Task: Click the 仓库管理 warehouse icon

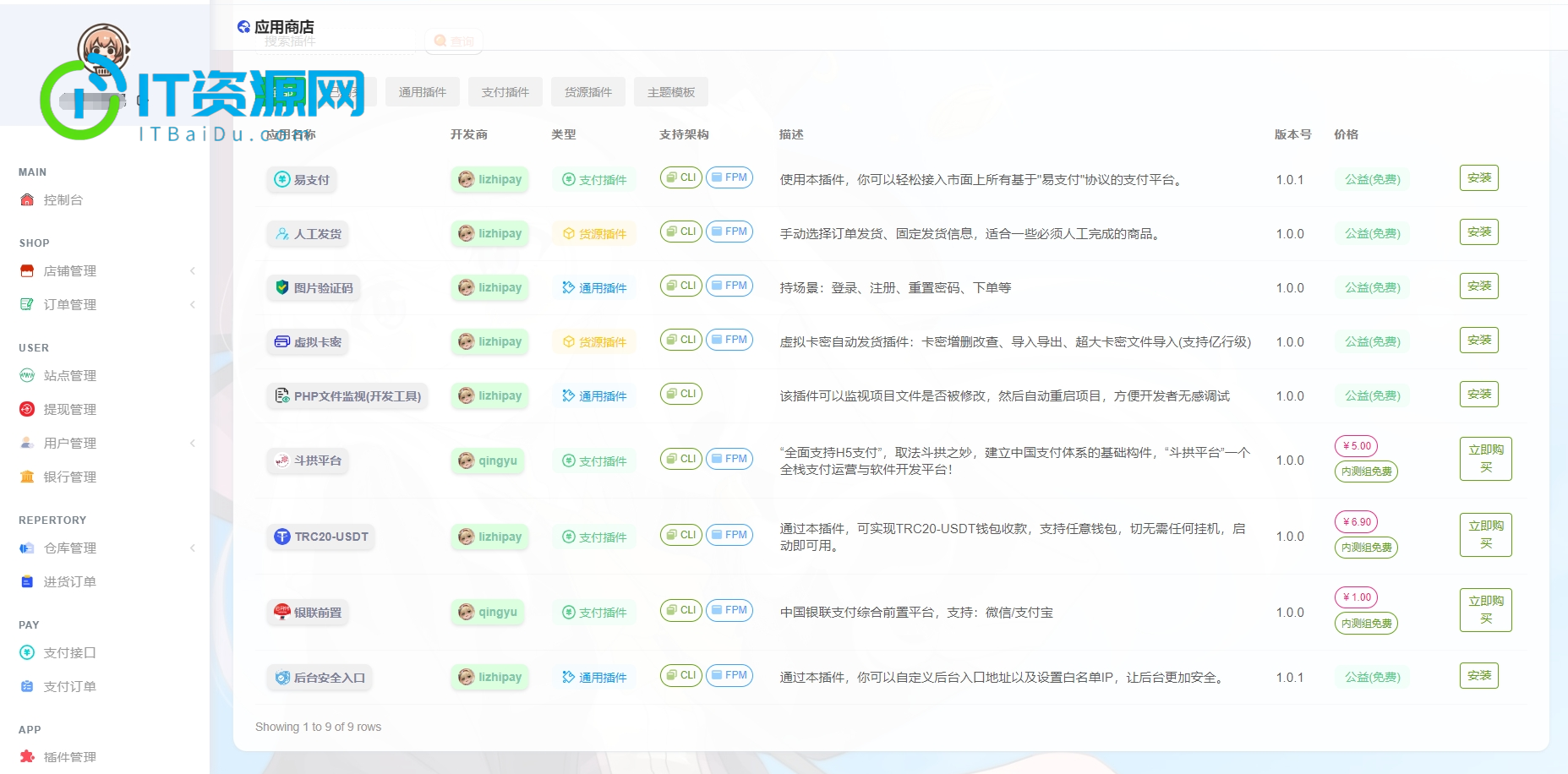Action: 27,548
